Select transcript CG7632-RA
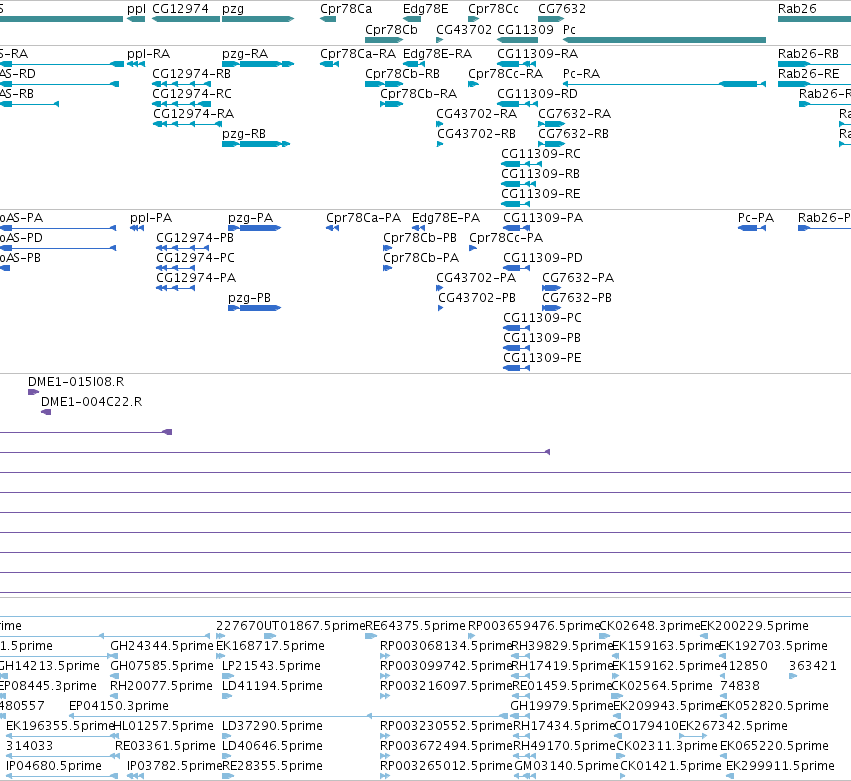This screenshot has height=781, width=851. pos(551,124)
